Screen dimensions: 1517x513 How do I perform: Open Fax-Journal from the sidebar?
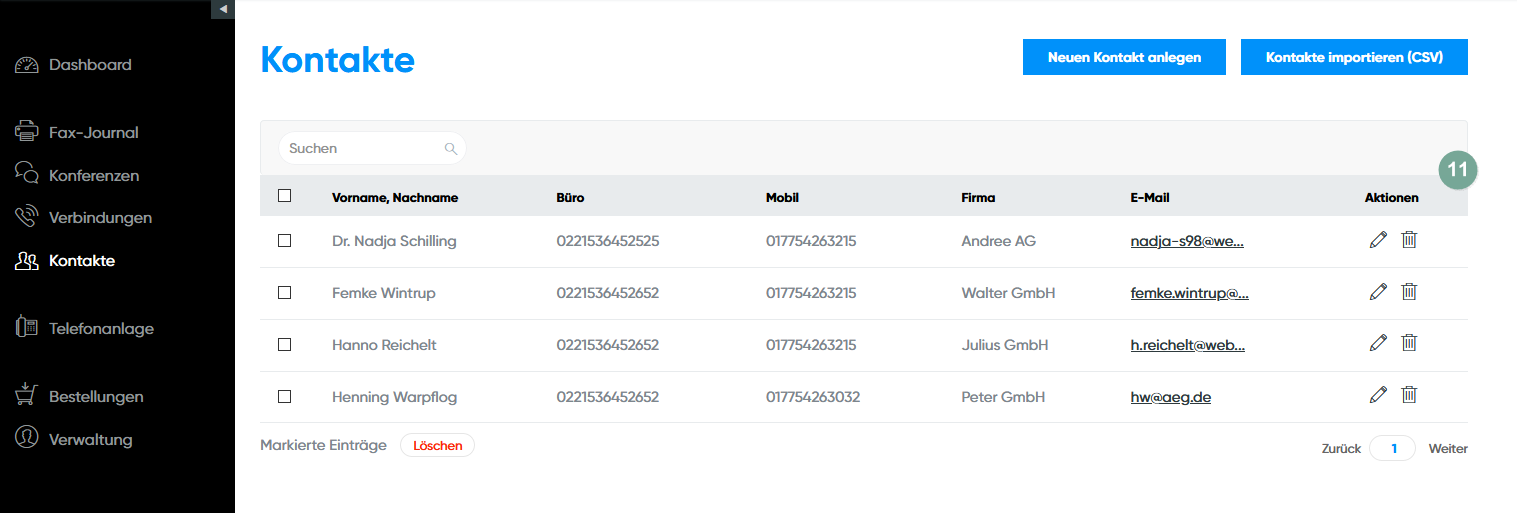(93, 132)
